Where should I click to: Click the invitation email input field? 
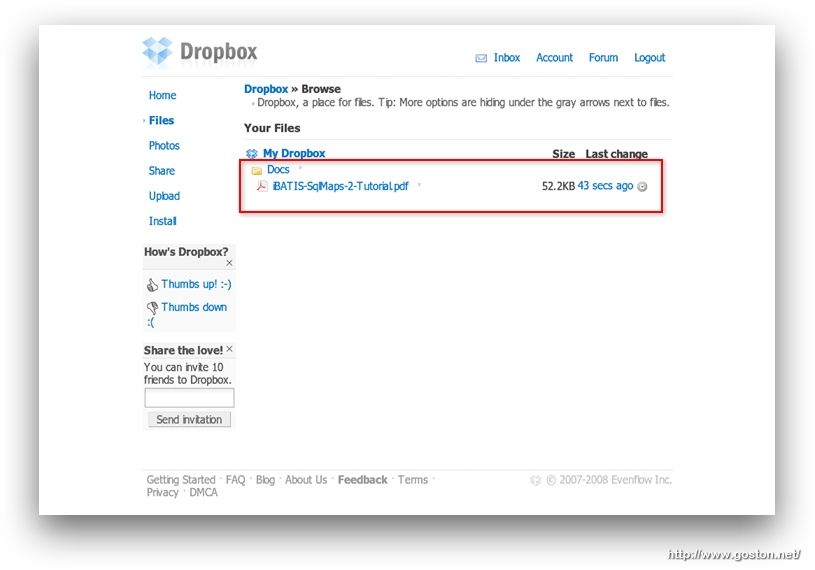[189, 398]
